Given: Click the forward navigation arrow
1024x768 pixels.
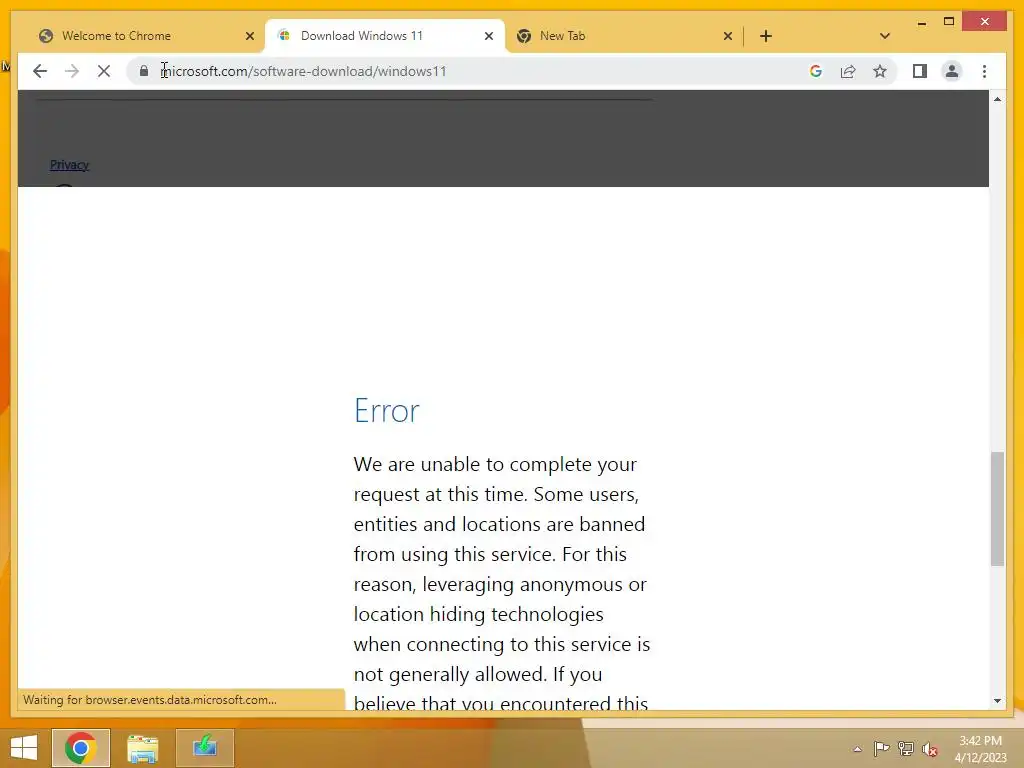Looking at the screenshot, I should (72, 71).
